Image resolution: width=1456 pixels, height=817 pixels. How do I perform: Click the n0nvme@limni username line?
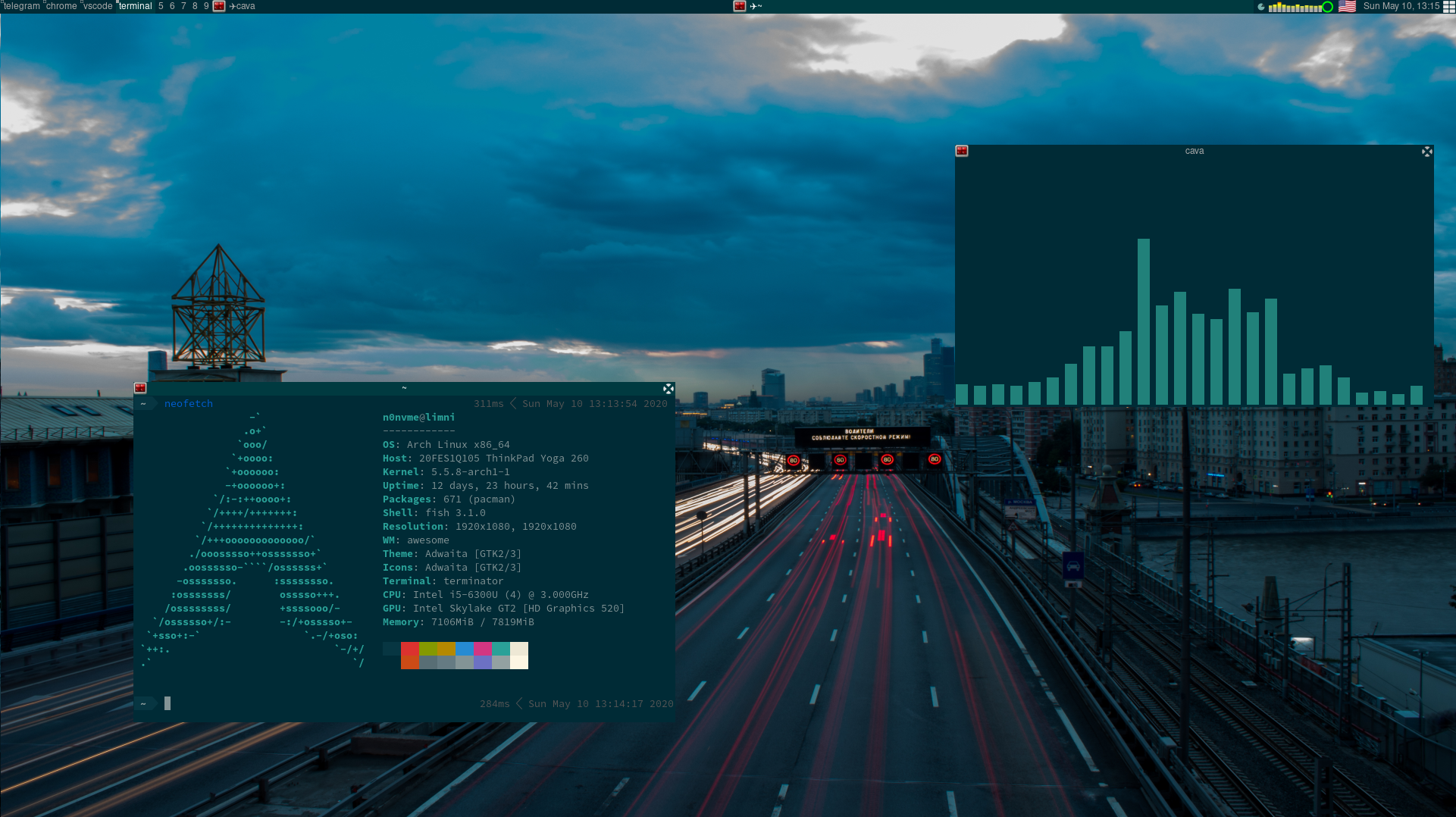(x=418, y=418)
